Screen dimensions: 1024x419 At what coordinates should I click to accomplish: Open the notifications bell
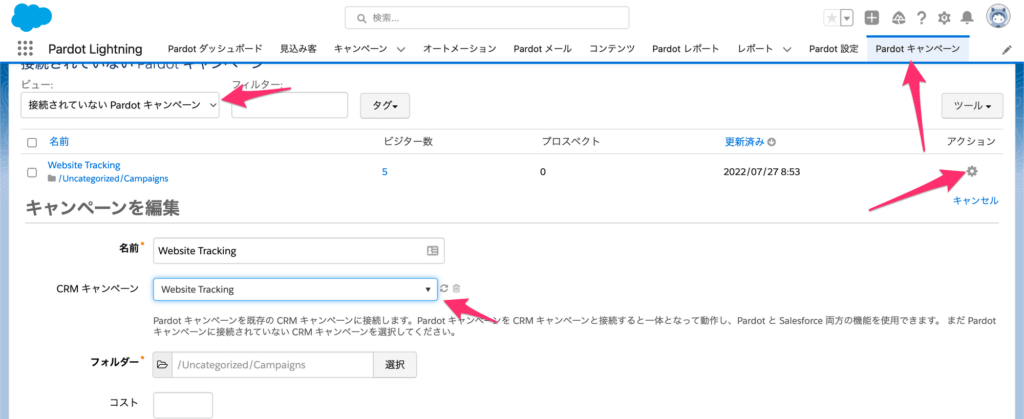point(967,18)
